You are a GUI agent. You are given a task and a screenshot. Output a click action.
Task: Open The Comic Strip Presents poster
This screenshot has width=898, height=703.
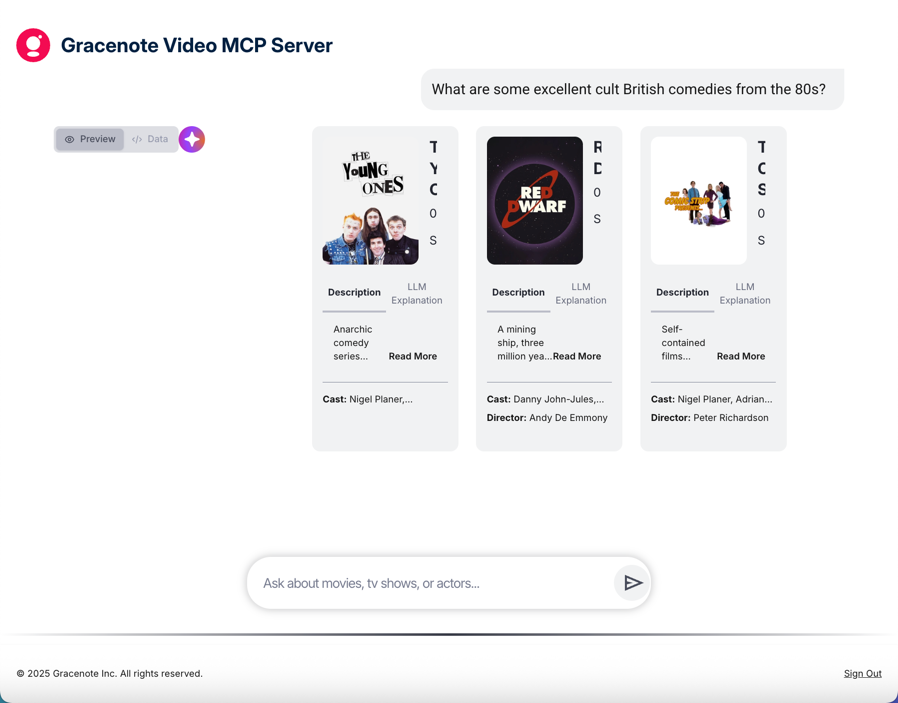pos(698,201)
